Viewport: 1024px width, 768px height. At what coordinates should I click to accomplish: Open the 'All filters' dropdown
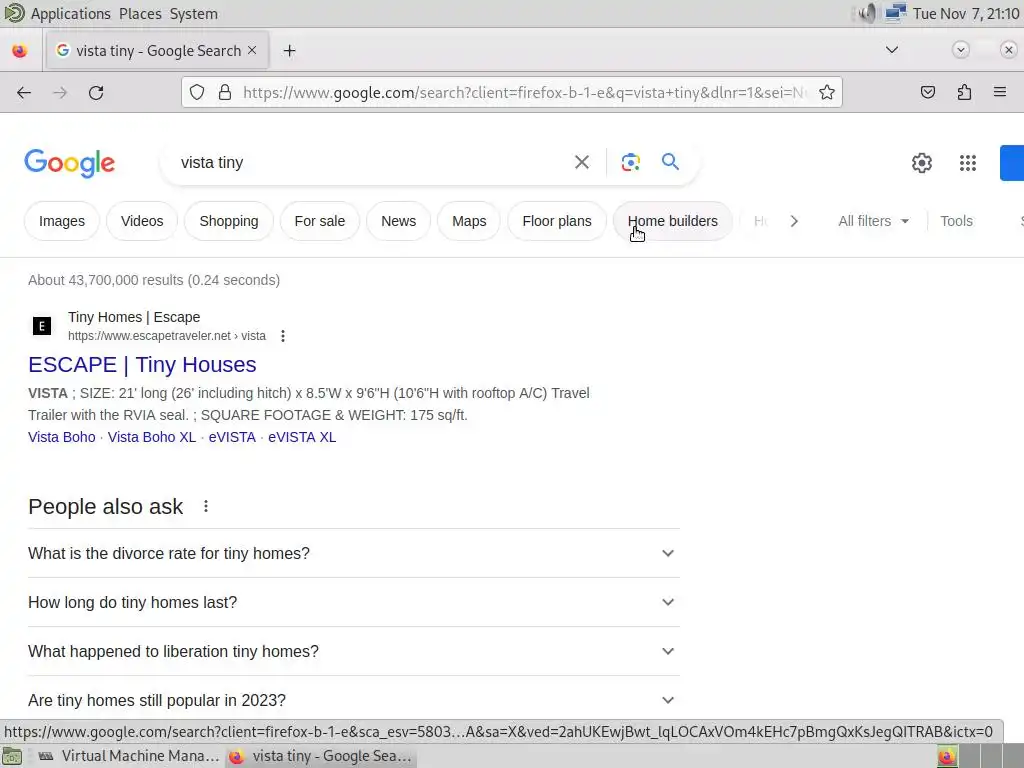(x=873, y=221)
